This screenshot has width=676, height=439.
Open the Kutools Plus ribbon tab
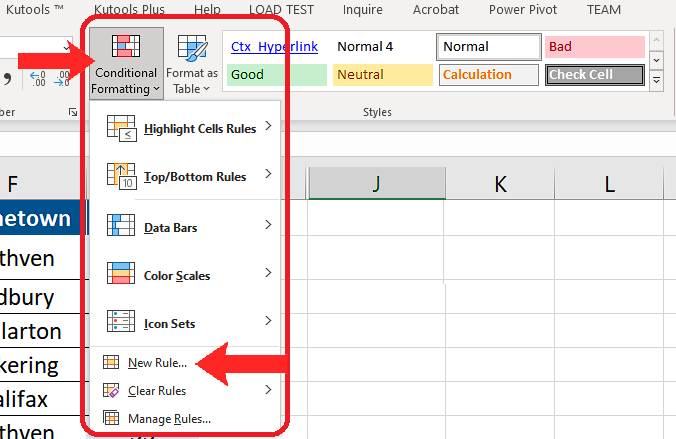coord(129,9)
